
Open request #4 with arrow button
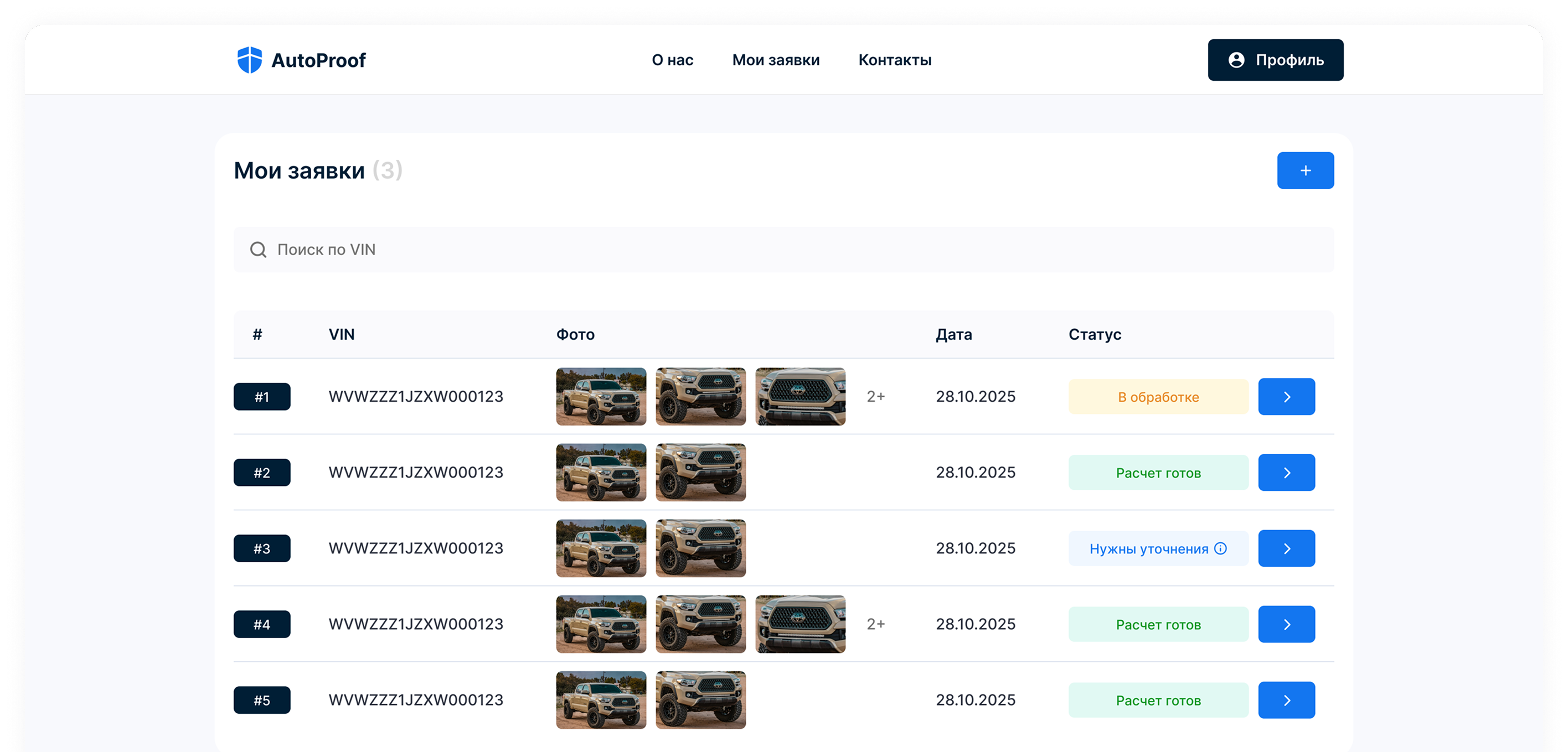pyautogui.click(x=1286, y=624)
